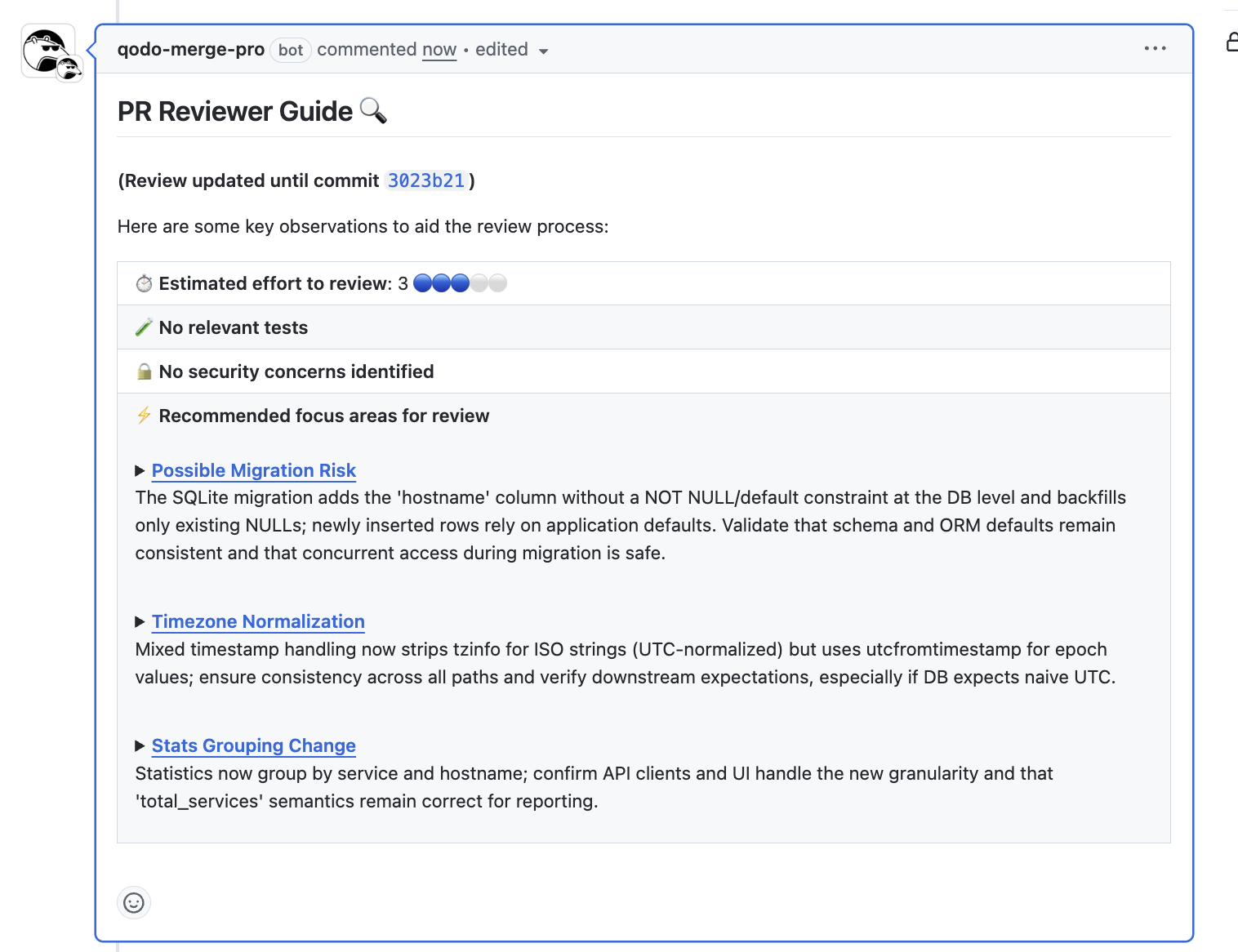The height and width of the screenshot is (952, 1238).
Task: Click the lock icon at the right edge
Action: (1232, 41)
